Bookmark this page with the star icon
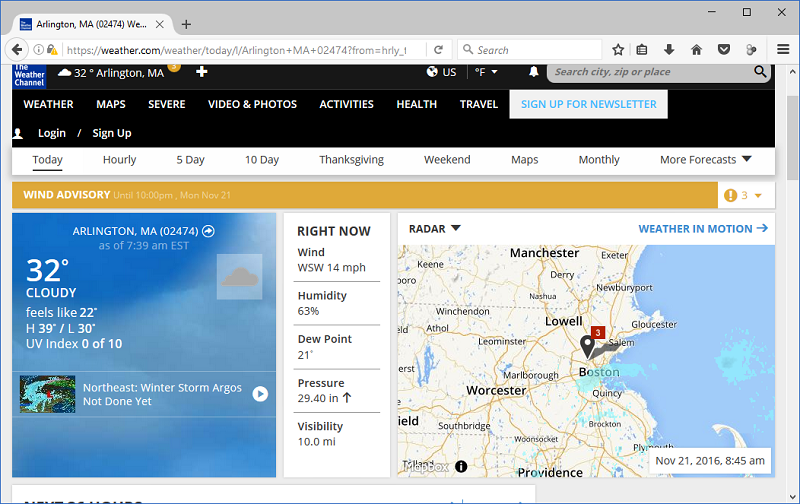The width and height of the screenshot is (800, 504). pyautogui.click(x=618, y=50)
